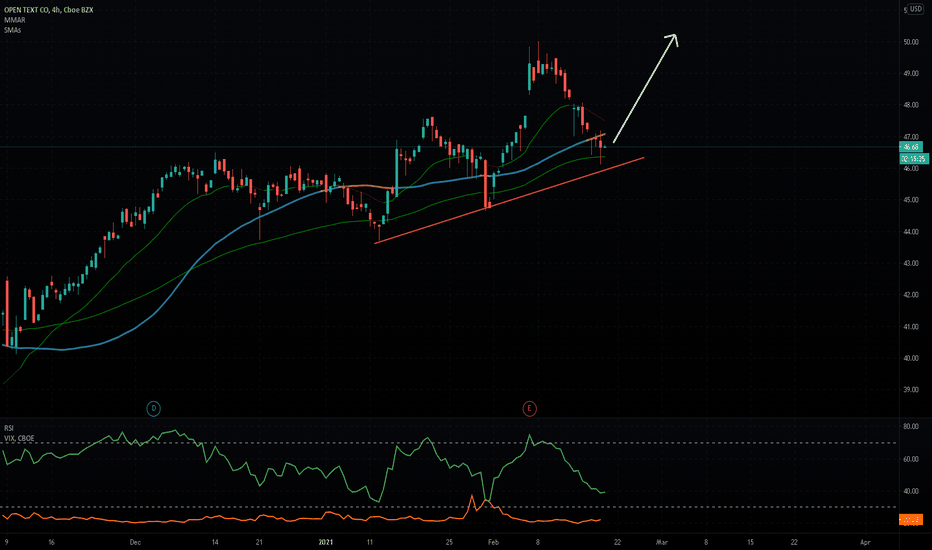Click the red E earnings marker
The image size is (932, 550).
[529, 408]
